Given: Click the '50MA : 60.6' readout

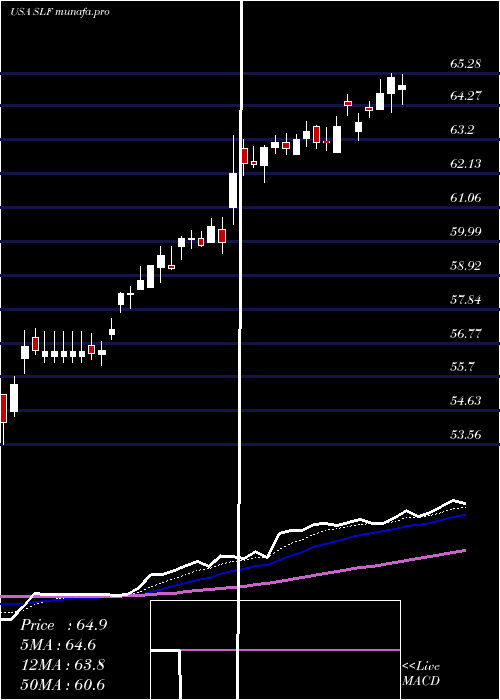Looking at the screenshot, I should [x=63, y=684].
